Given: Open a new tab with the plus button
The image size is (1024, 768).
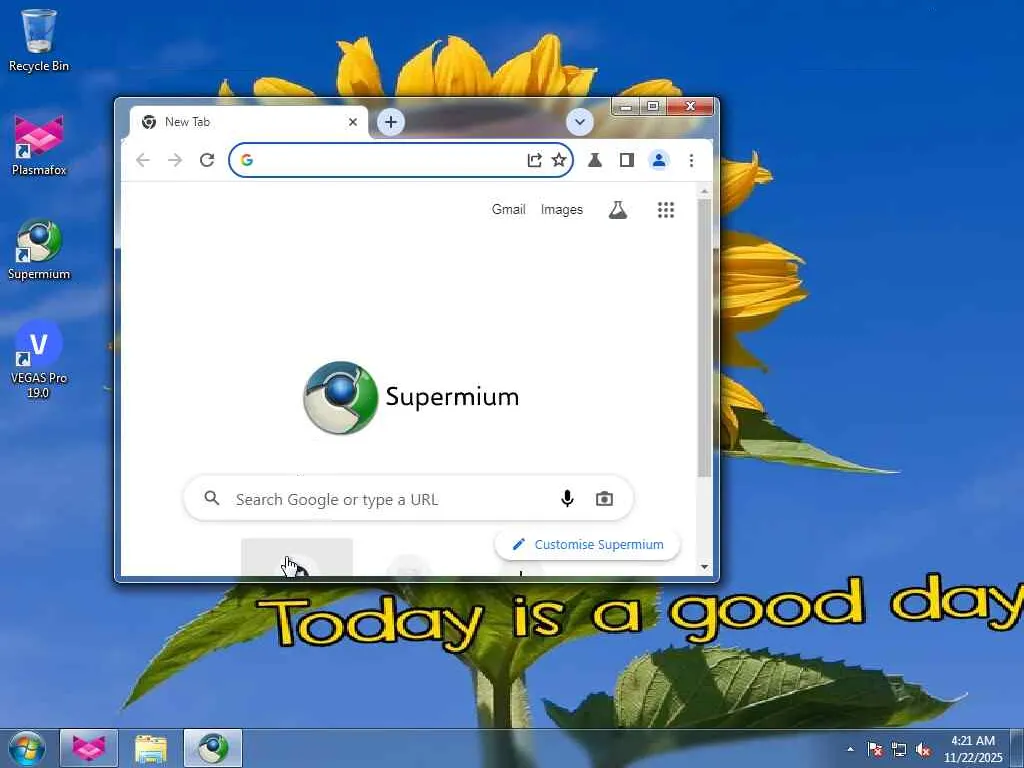Looking at the screenshot, I should pyautogui.click(x=391, y=122).
